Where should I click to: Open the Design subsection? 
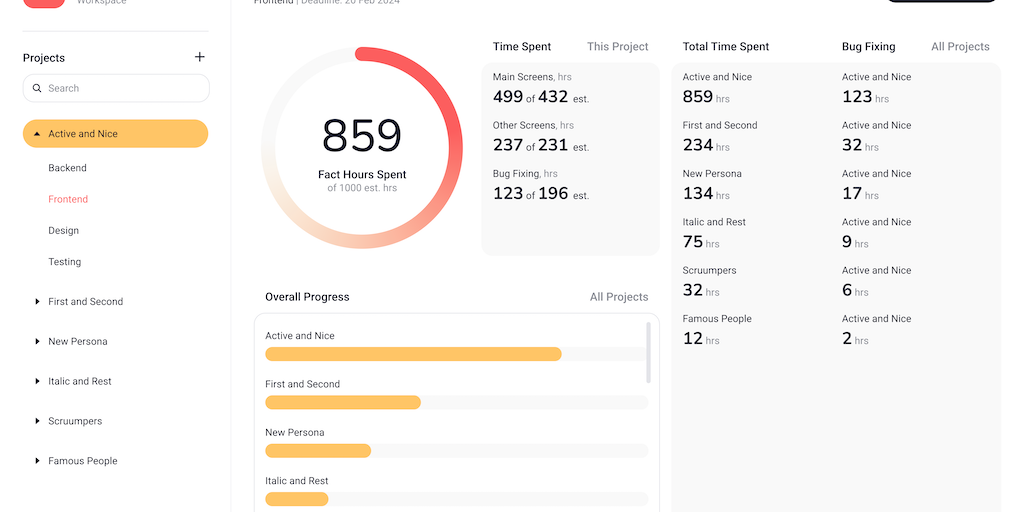point(63,230)
